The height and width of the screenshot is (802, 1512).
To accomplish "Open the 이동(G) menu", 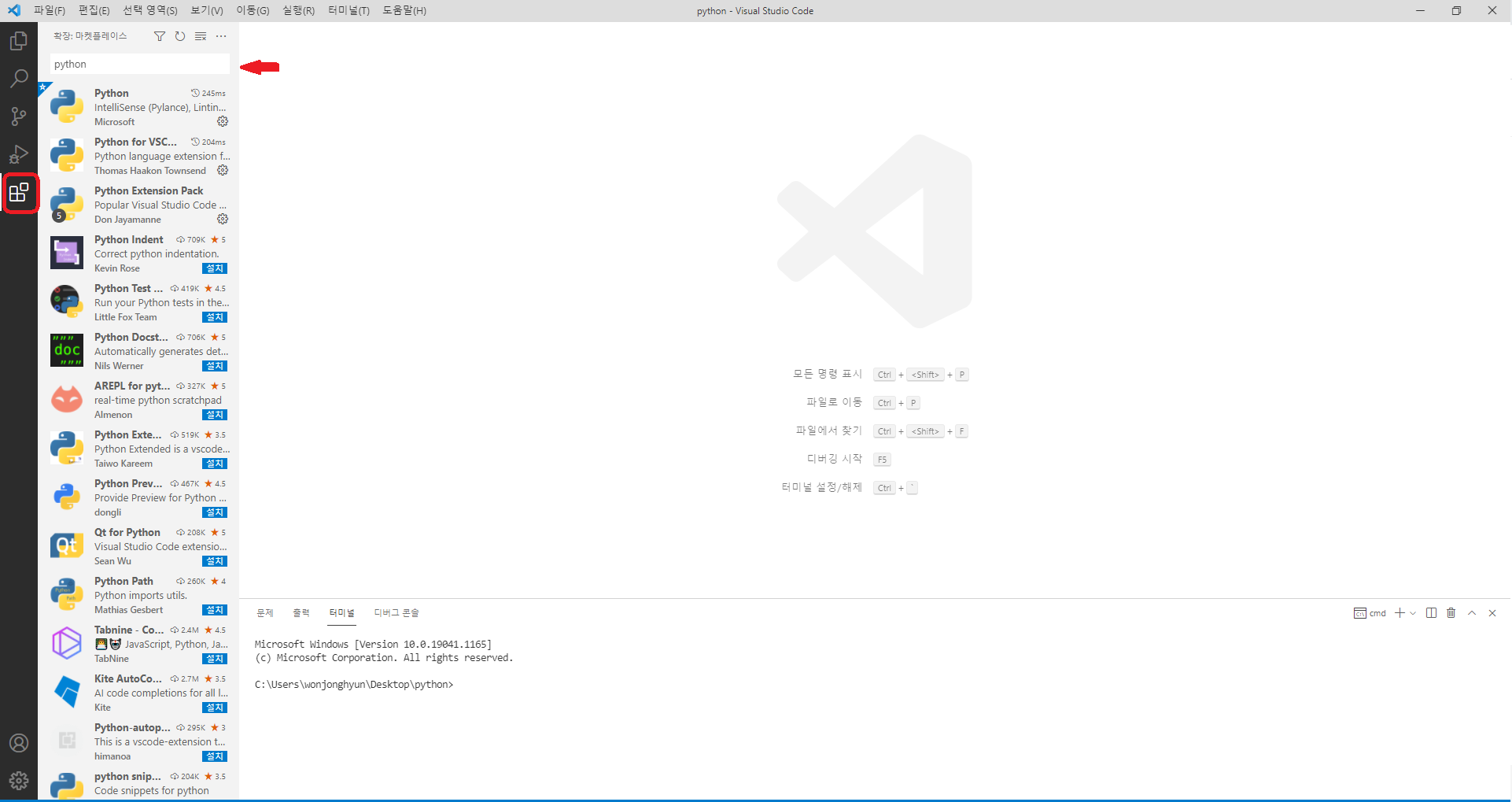I will (x=253, y=10).
